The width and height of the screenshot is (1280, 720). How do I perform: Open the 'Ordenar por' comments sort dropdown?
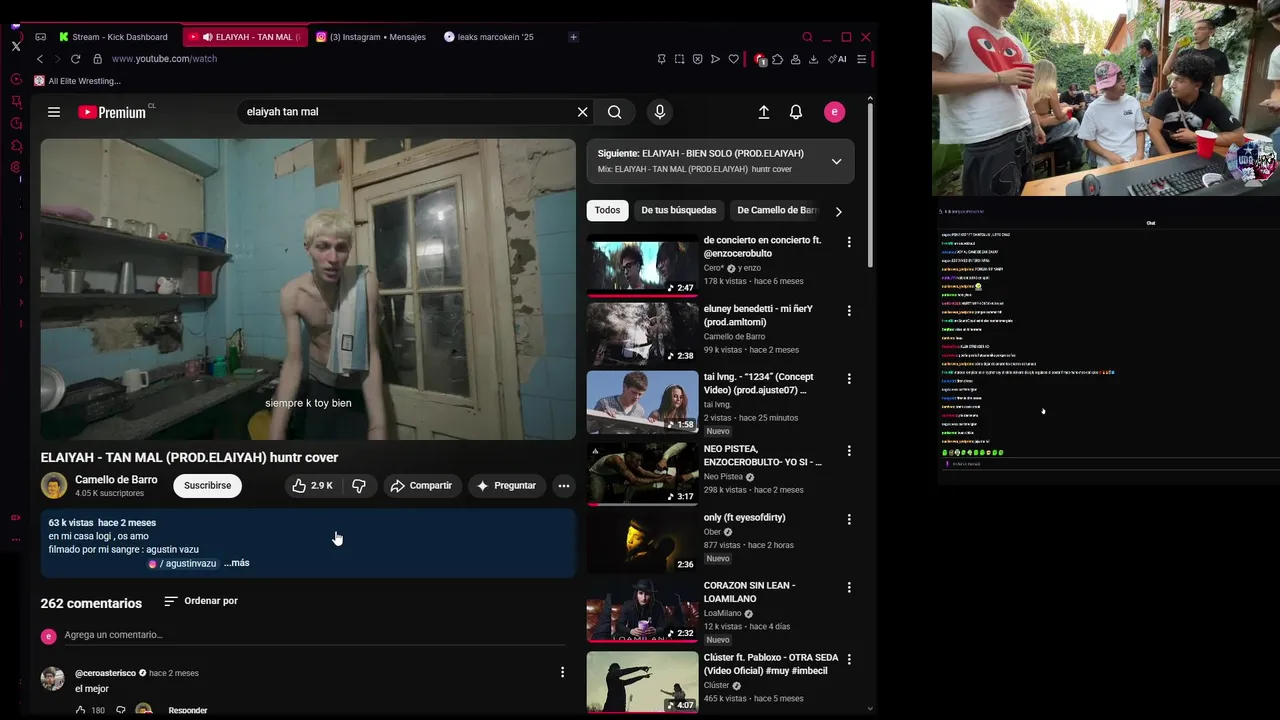tap(201, 601)
